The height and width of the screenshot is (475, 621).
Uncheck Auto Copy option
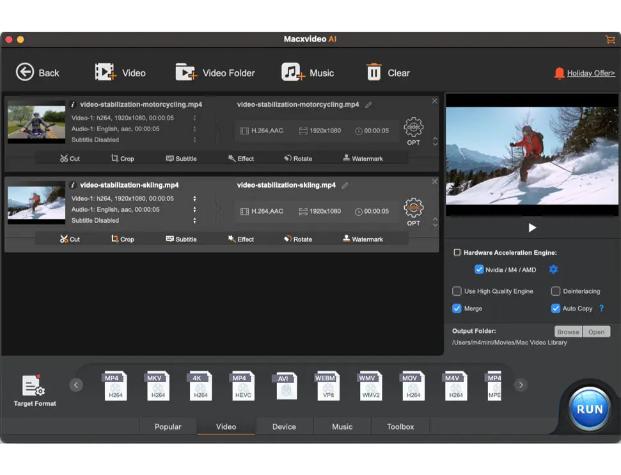[x=555, y=308]
